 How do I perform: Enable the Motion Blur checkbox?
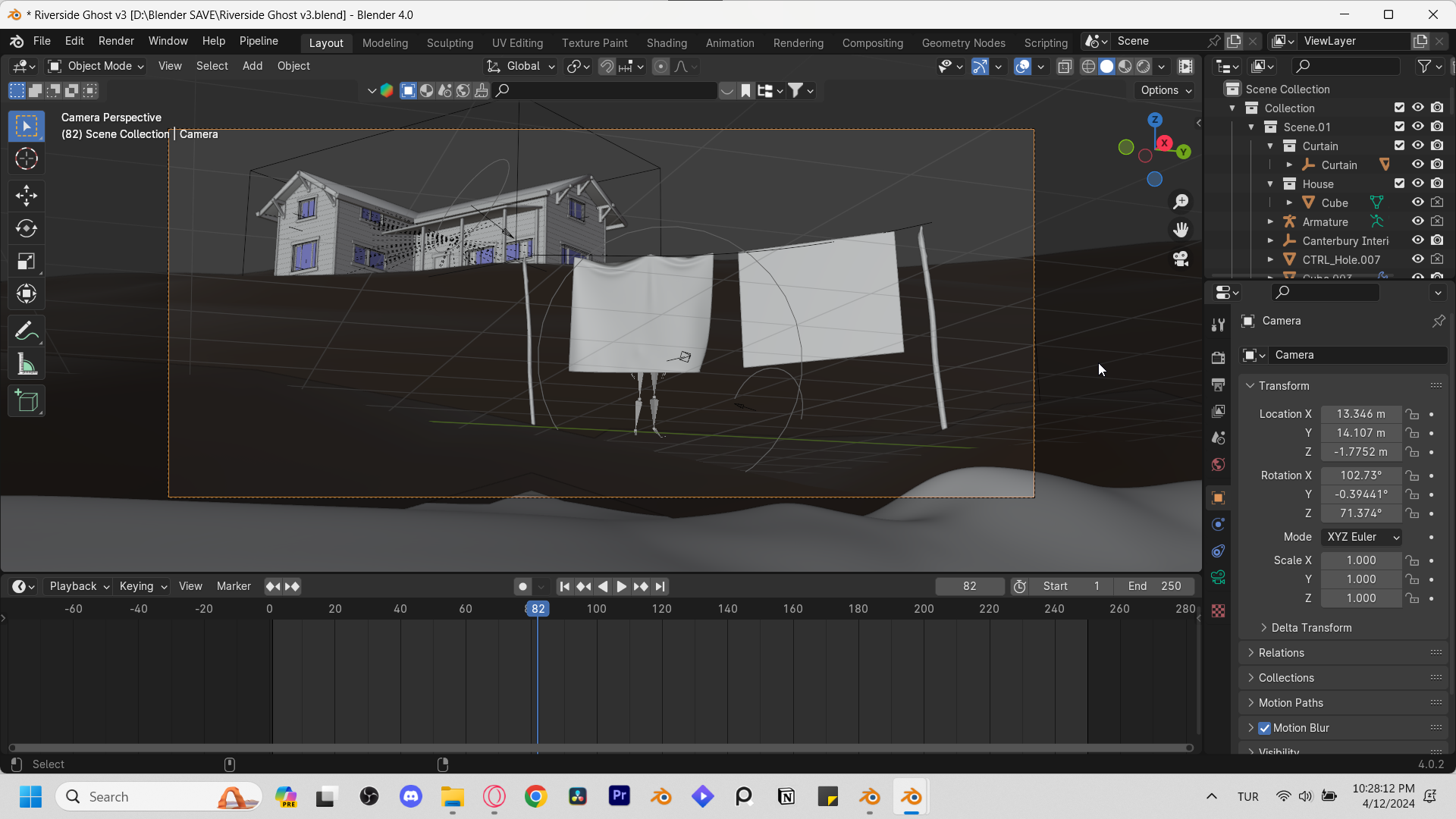click(x=1264, y=728)
